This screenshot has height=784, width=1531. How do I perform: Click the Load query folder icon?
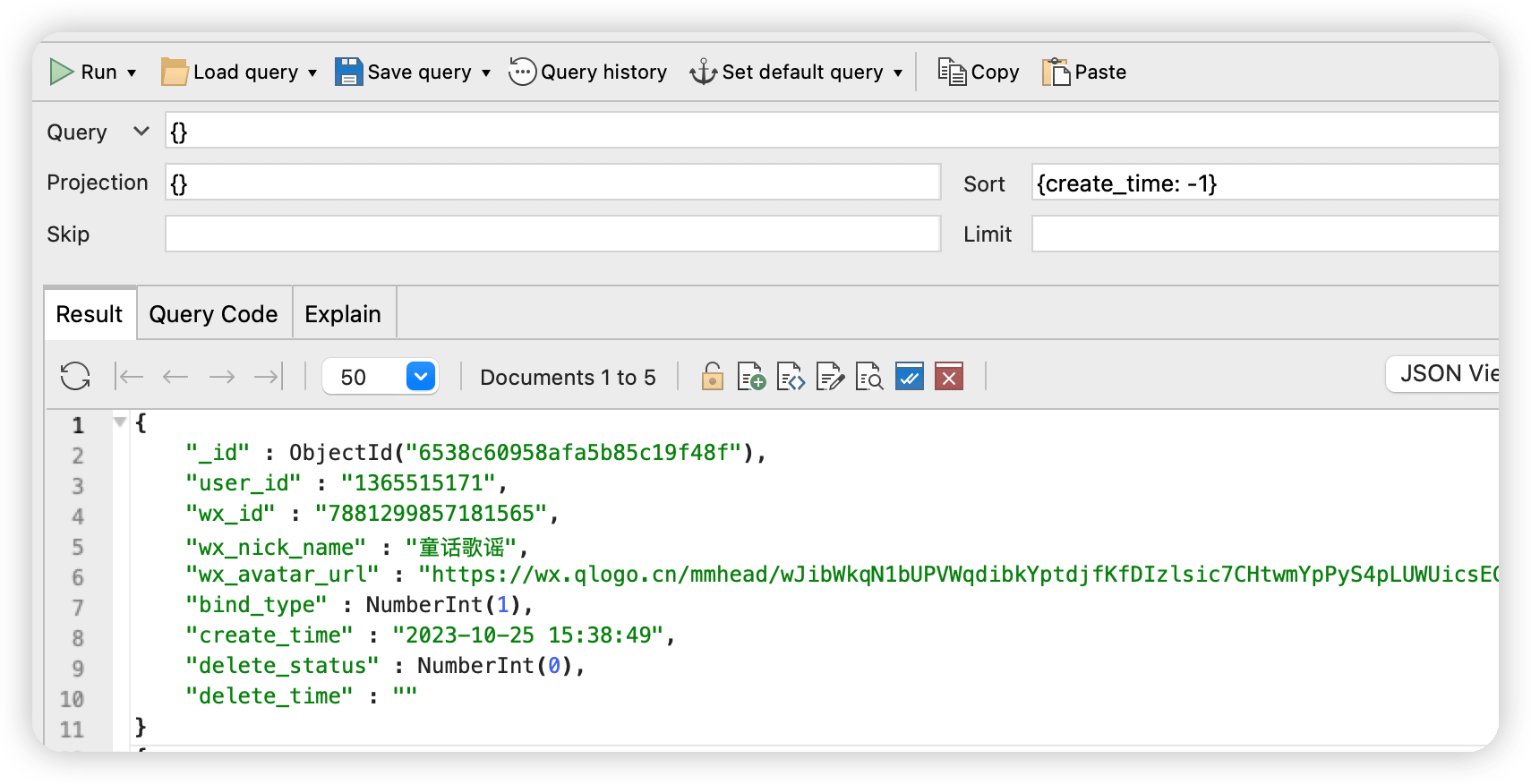pyautogui.click(x=174, y=72)
